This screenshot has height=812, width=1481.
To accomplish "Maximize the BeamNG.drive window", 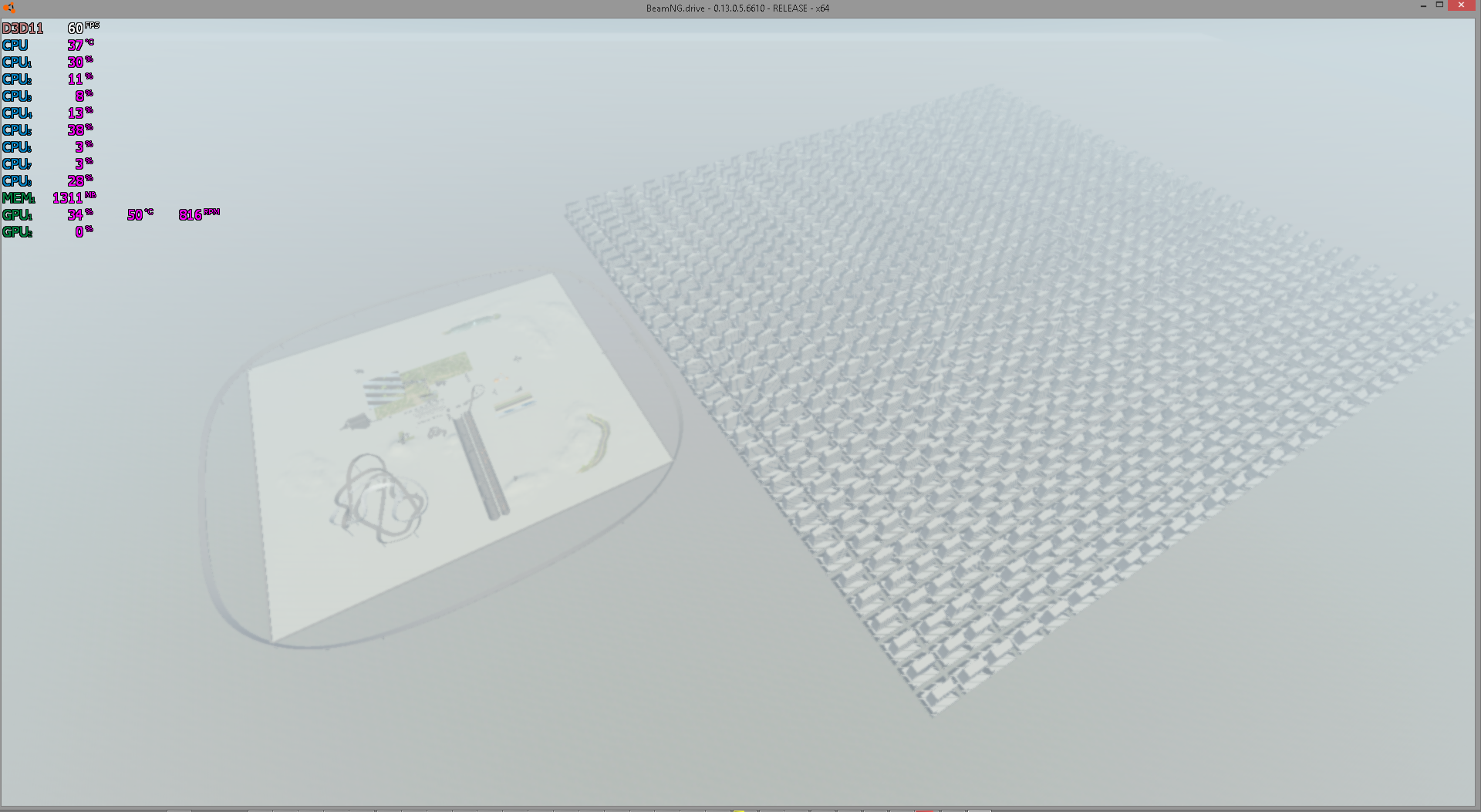I will coord(1439,5).
